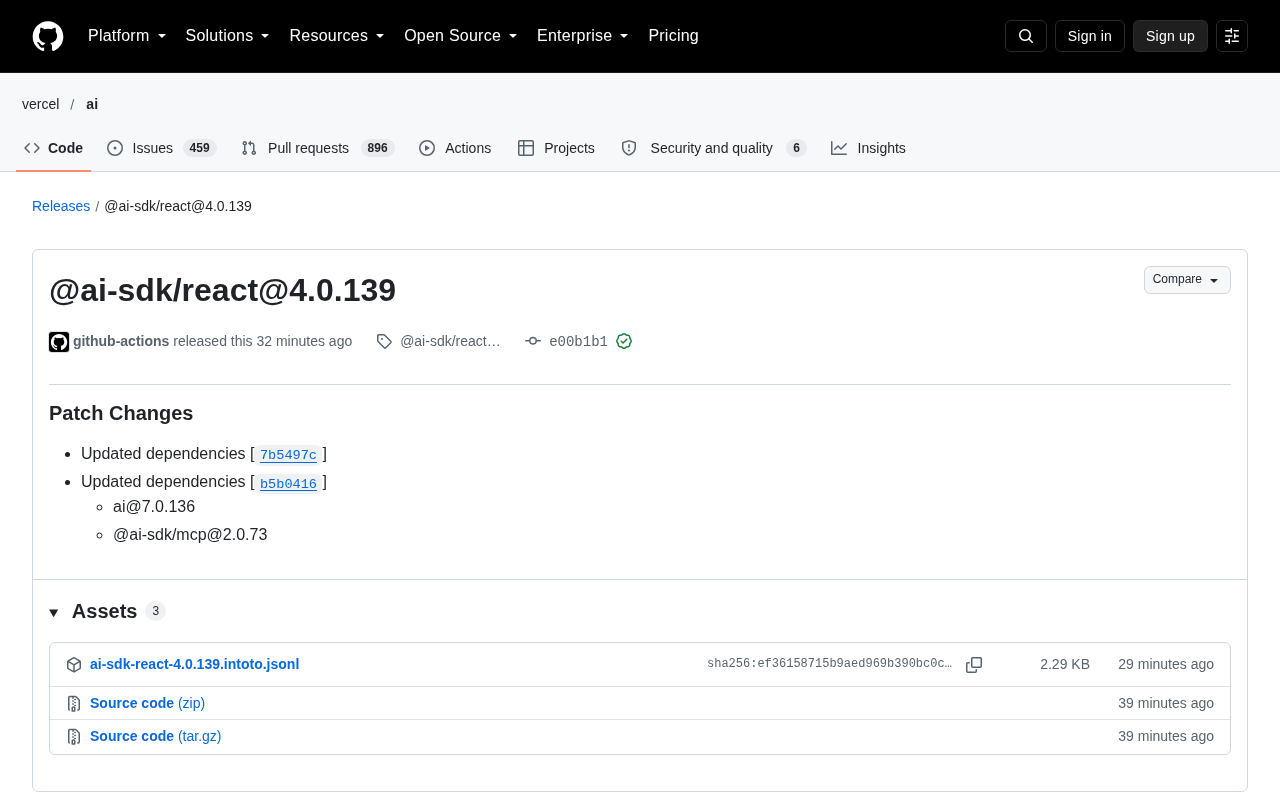Click the @ai-sdk/react@4.0.139 release heading
This screenshot has height=800, width=1280.
tap(222, 290)
